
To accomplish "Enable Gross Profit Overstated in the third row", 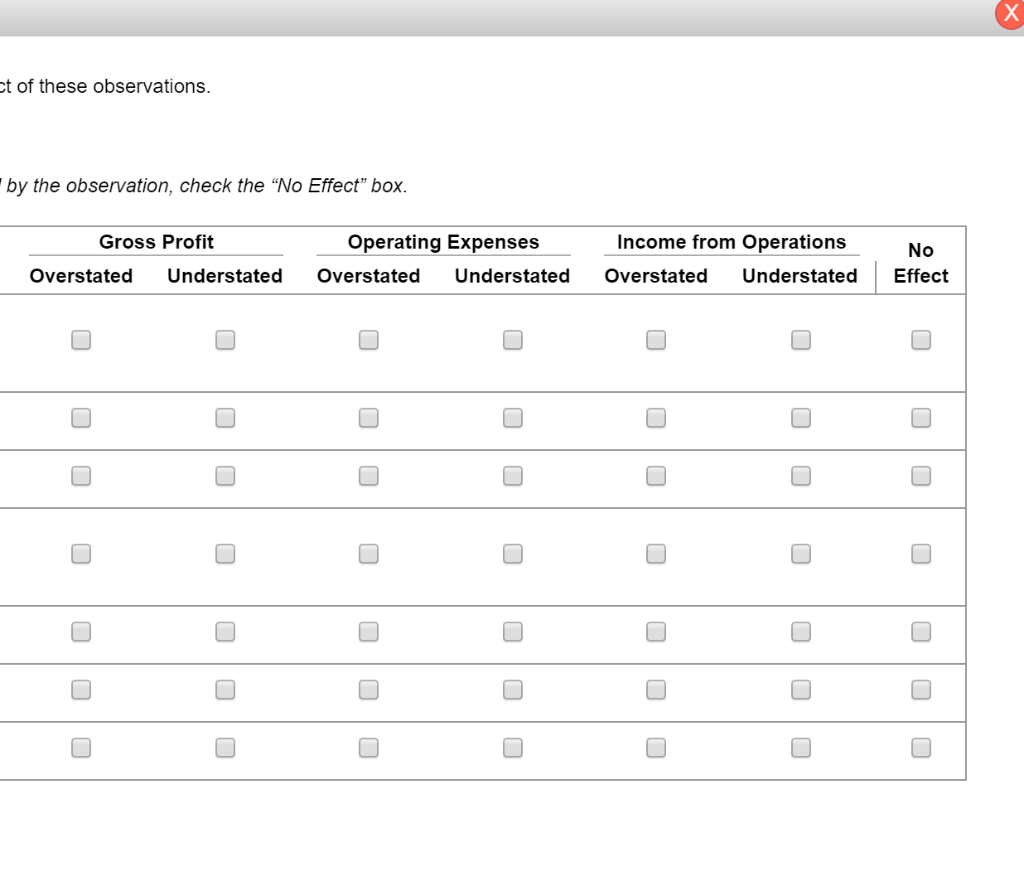I will (81, 476).
